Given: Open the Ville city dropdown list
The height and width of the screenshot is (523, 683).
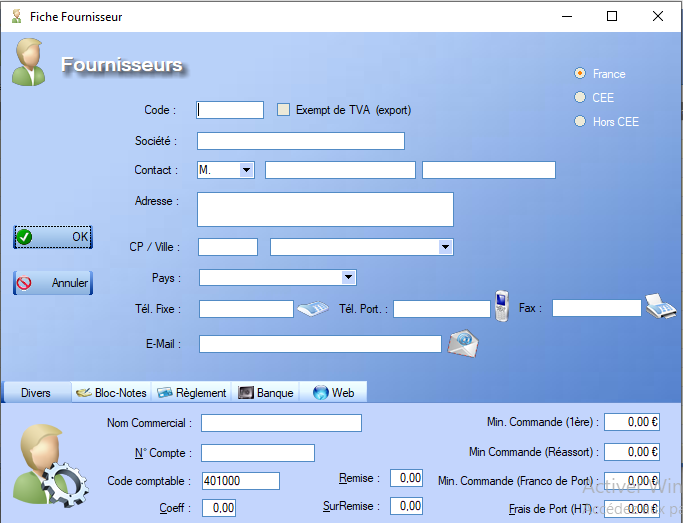Looking at the screenshot, I should [446, 247].
